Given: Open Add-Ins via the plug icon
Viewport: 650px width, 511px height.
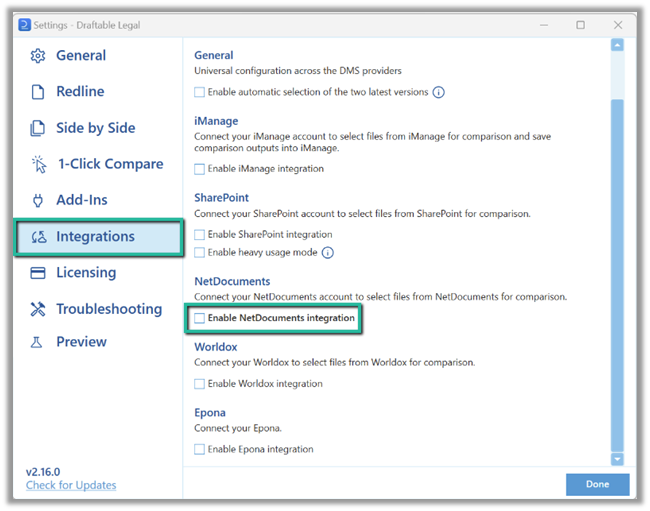Looking at the screenshot, I should (x=38, y=200).
